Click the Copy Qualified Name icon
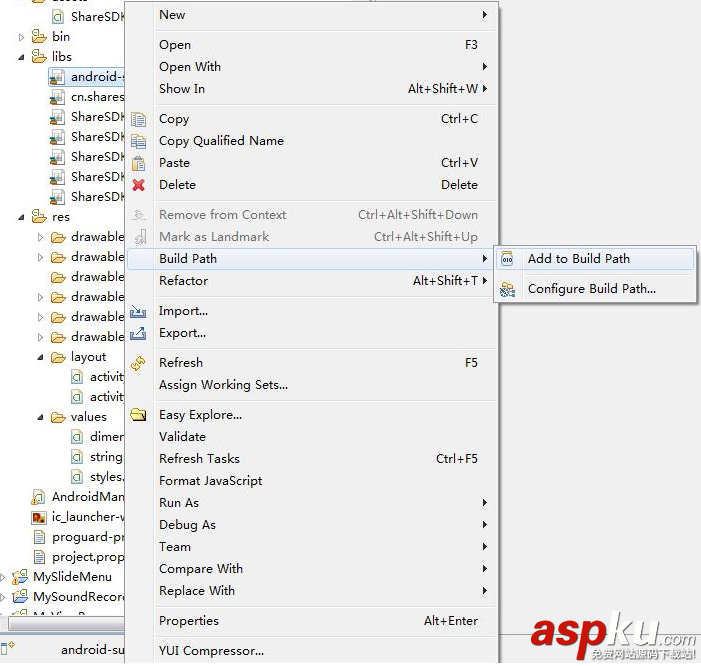The height and width of the screenshot is (666, 701). [x=138, y=141]
